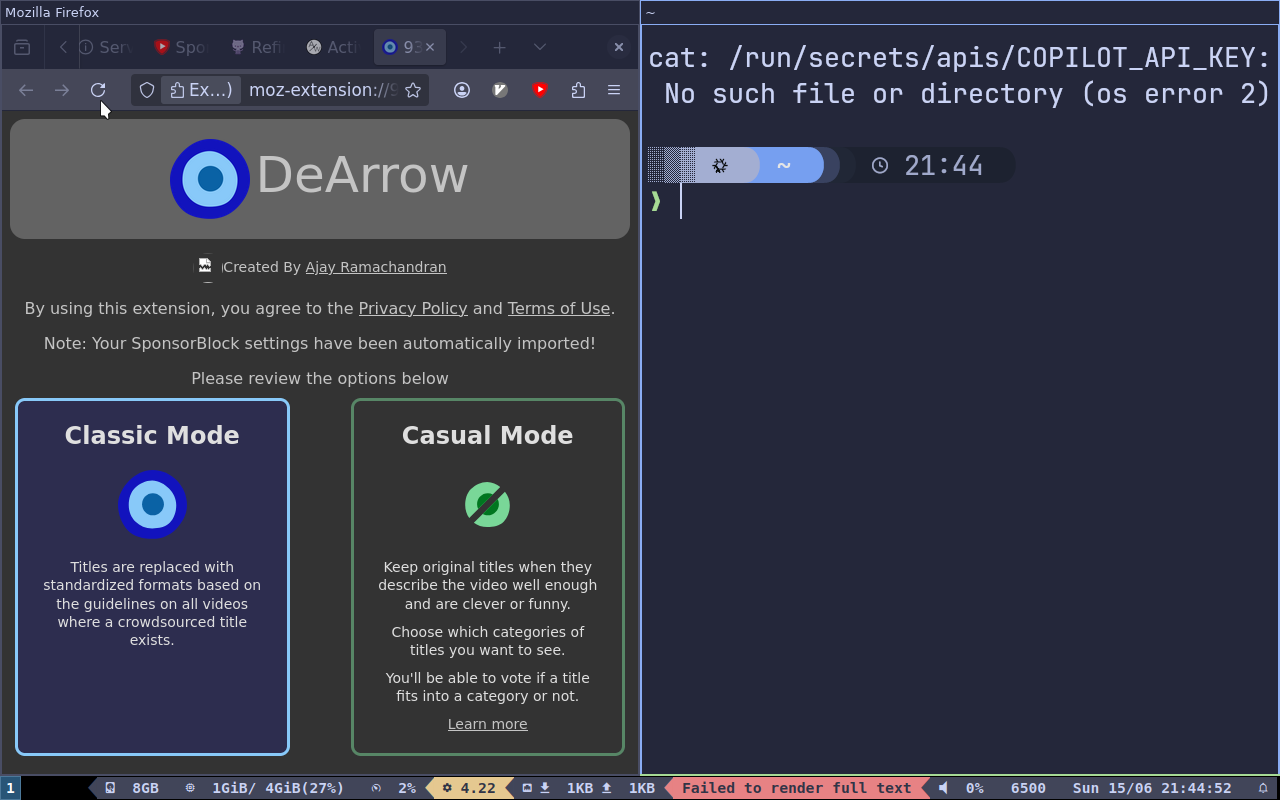Open notifications with the bell icon

tap(1263, 788)
